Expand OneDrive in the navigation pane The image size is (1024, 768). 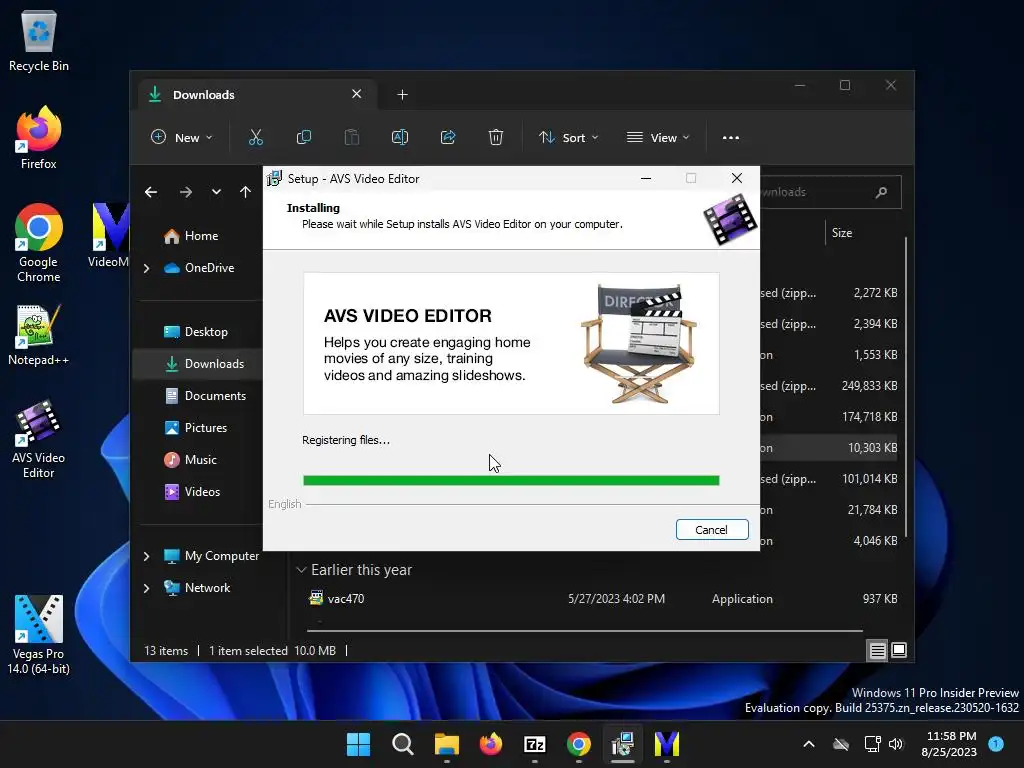tap(146, 268)
